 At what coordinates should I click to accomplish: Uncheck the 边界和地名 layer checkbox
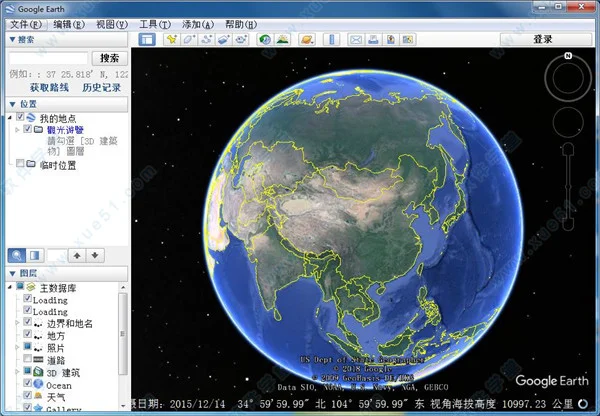pyautogui.click(x=28, y=322)
